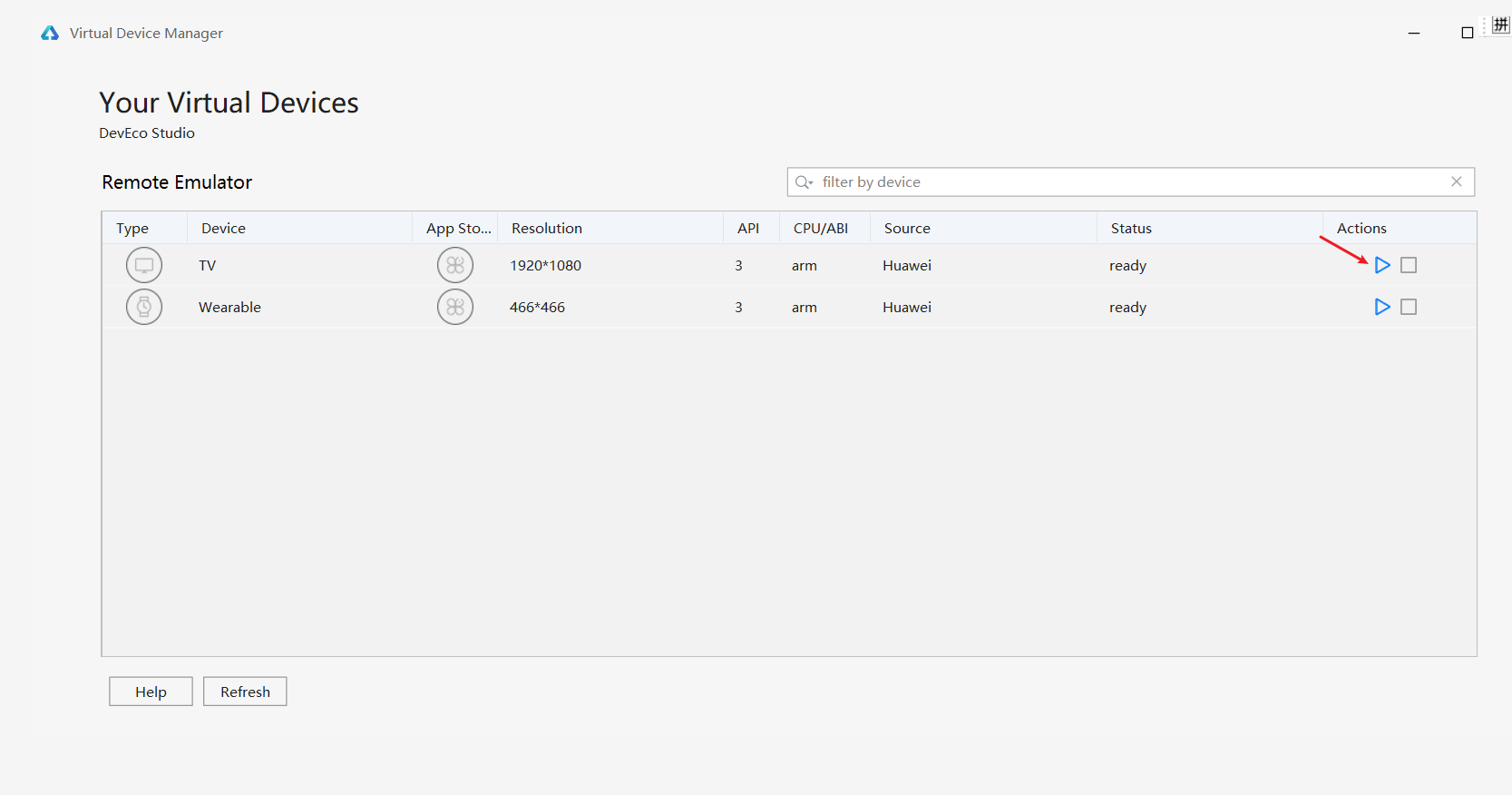Start the TV emulator with play button
The width and height of the screenshot is (1512, 795).
click(x=1381, y=265)
